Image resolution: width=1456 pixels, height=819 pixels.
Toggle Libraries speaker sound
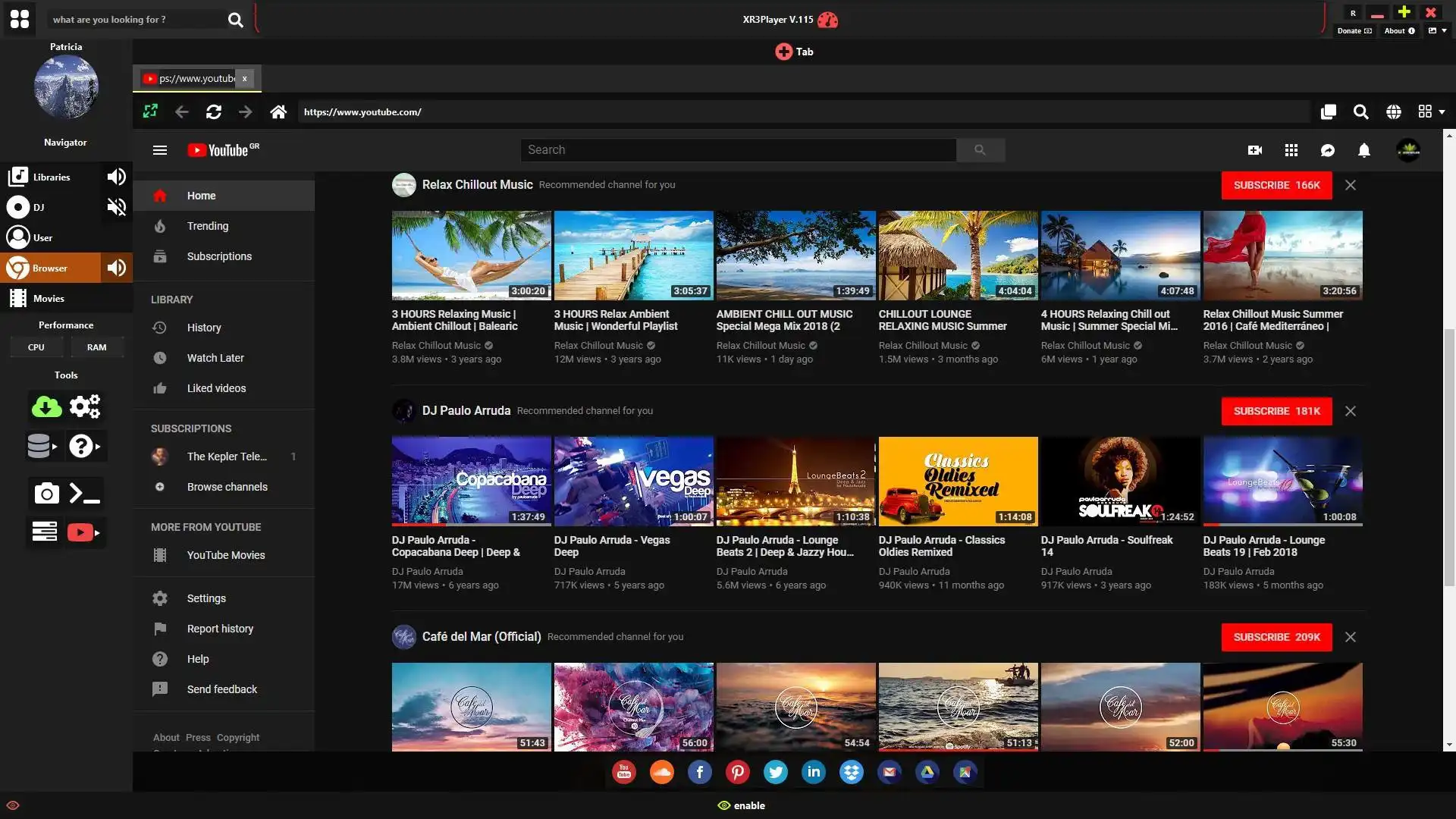pos(117,177)
